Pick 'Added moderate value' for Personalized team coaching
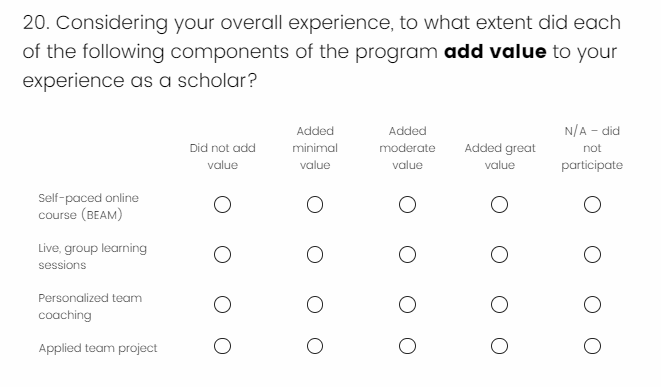The width and height of the screenshot is (661, 387). 407,304
